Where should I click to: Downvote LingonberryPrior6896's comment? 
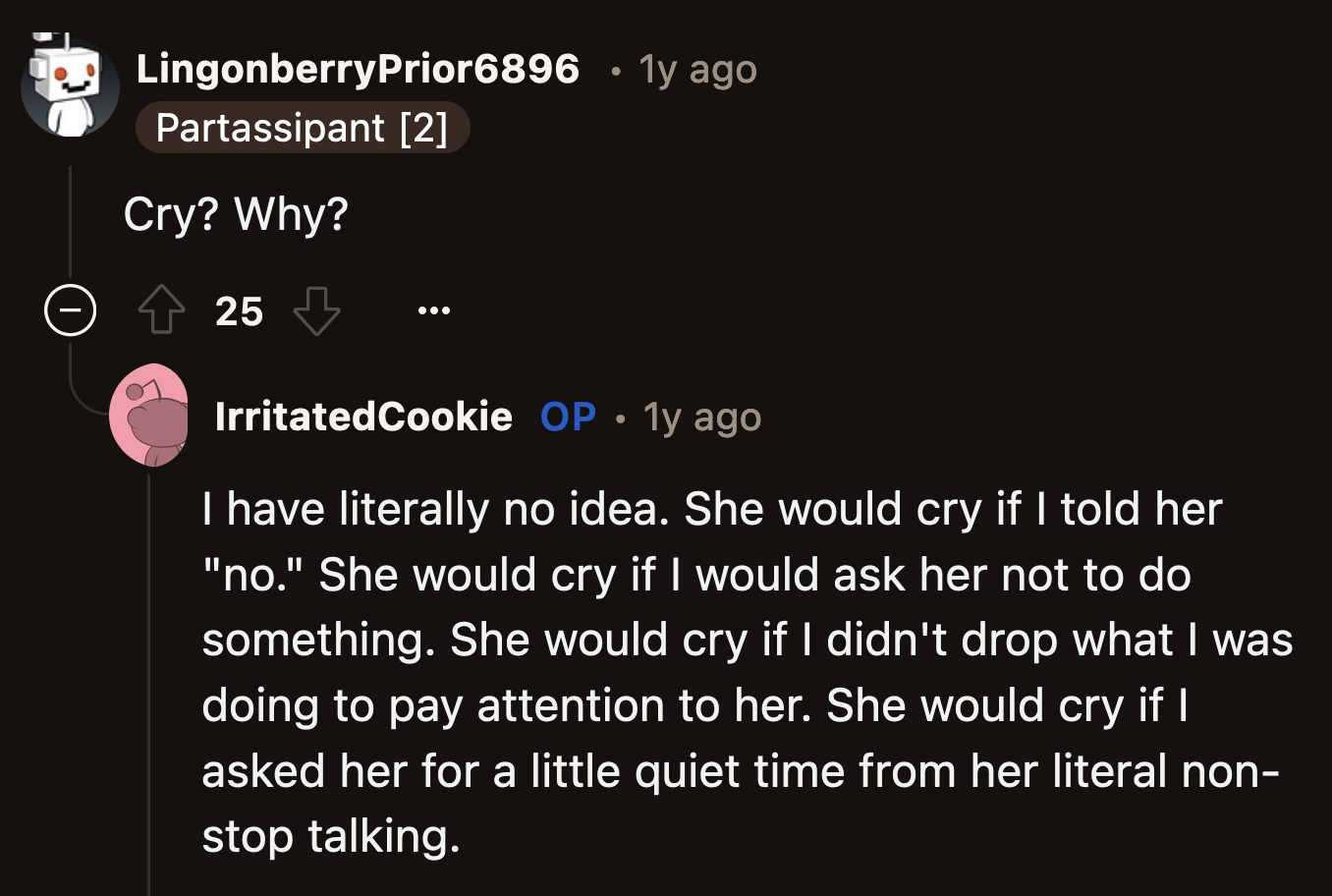click(x=317, y=309)
